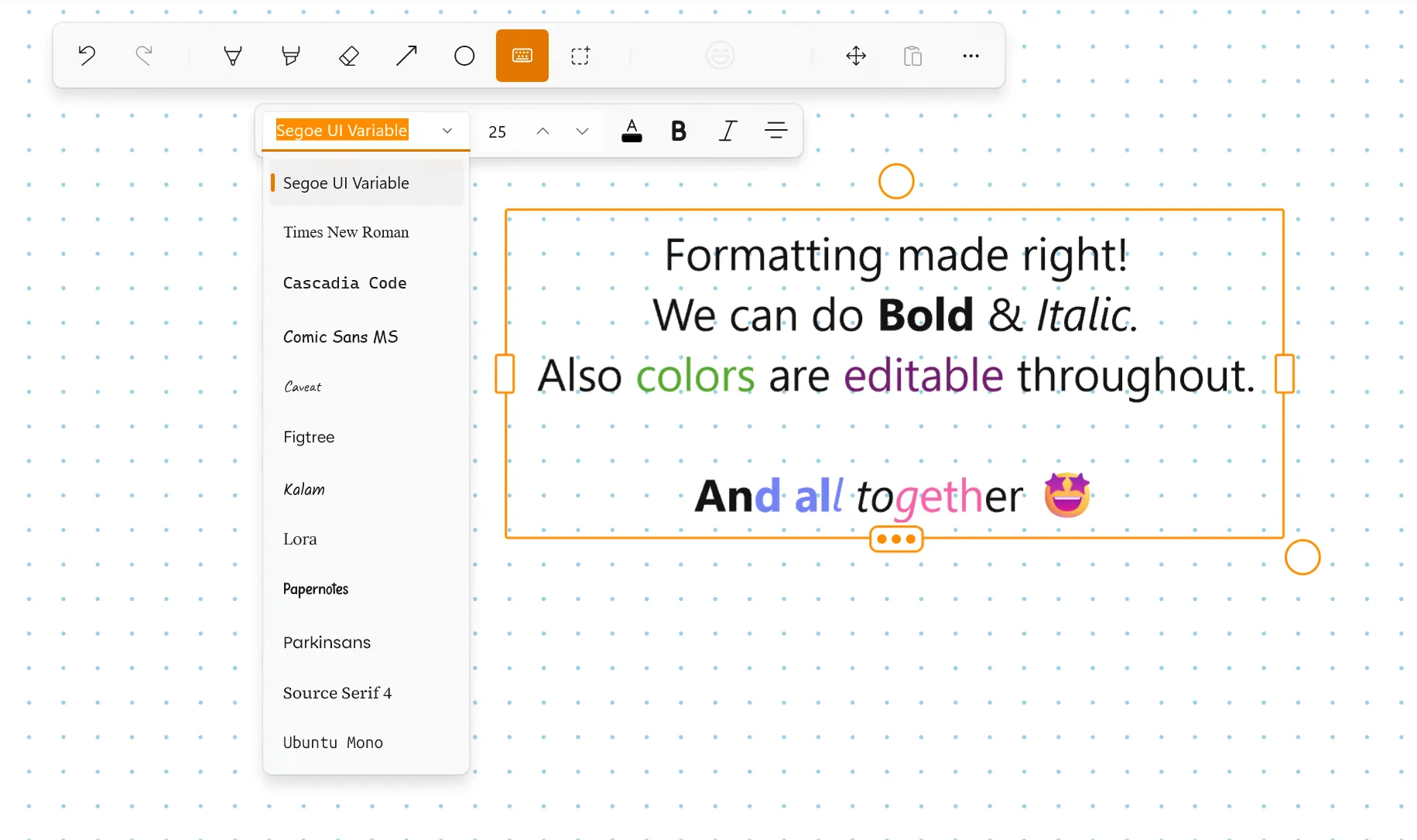Toggle Italic formatting
The height and width of the screenshot is (840, 1417).
tap(727, 131)
